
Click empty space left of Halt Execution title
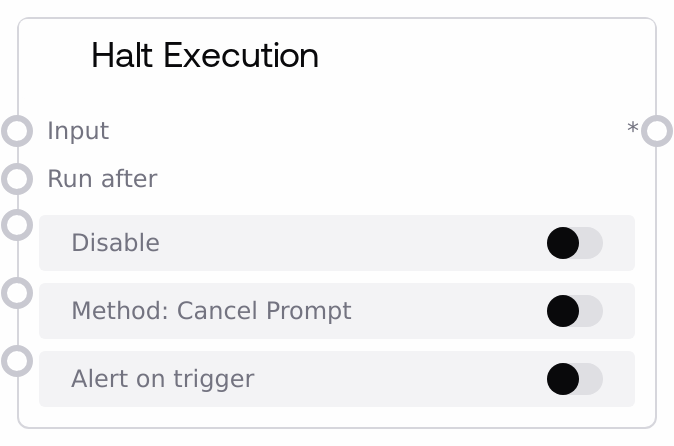[x=55, y=55]
